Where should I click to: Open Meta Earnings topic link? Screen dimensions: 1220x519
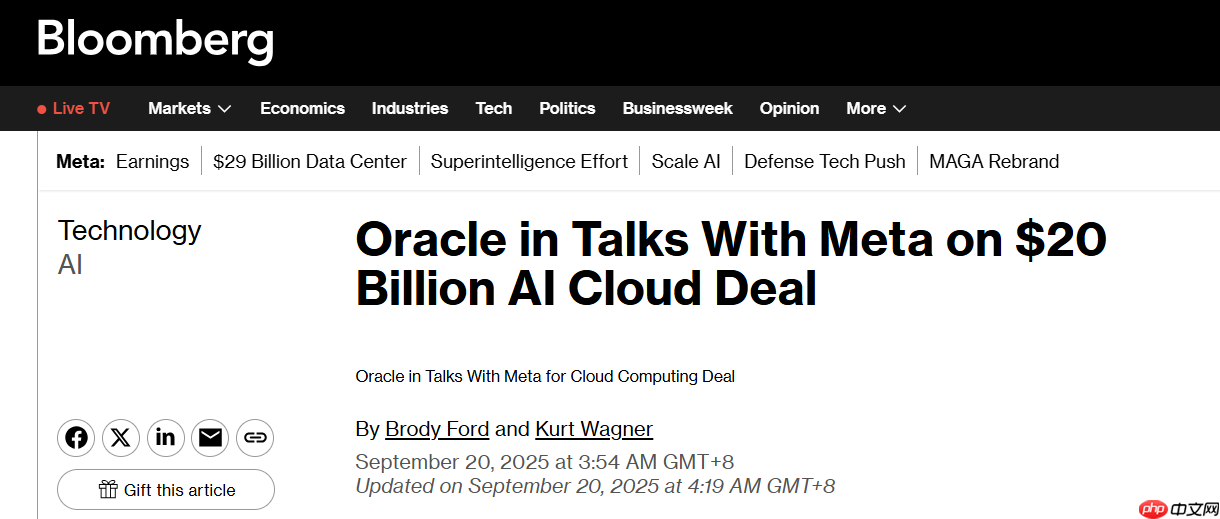(x=152, y=161)
